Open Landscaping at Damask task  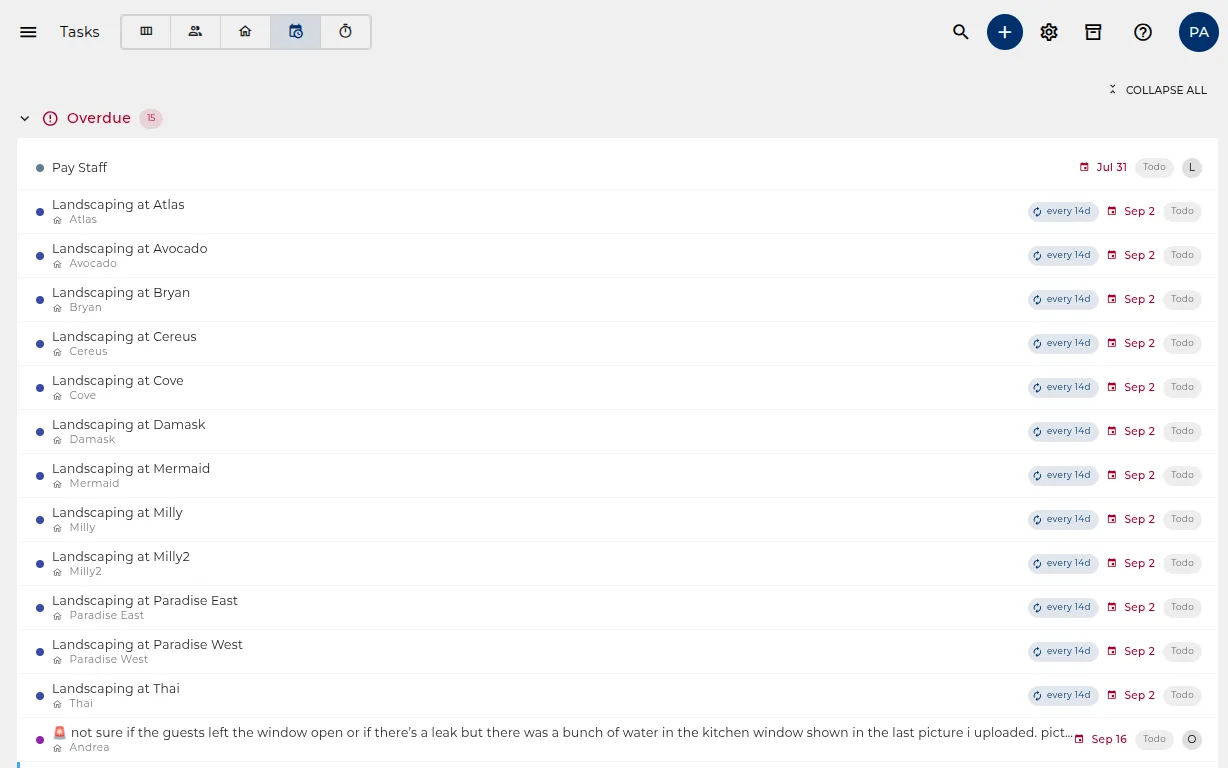617,431
